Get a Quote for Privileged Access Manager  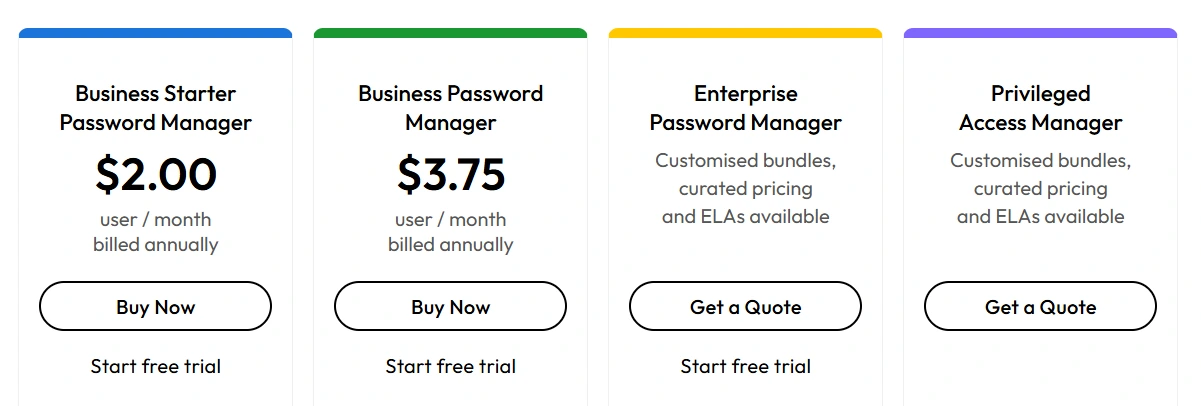[1040, 306]
